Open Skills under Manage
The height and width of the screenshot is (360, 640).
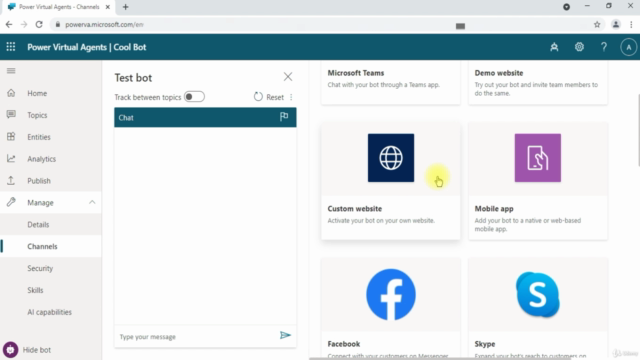pyautogui.click(x=35, y=290)
